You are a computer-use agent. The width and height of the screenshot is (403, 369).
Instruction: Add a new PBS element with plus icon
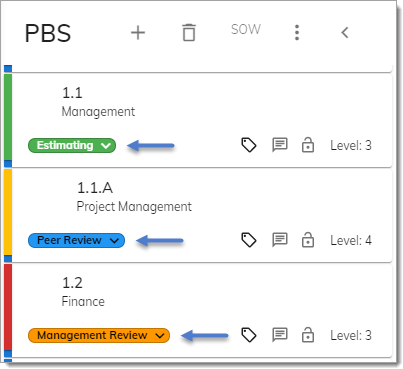138,33
